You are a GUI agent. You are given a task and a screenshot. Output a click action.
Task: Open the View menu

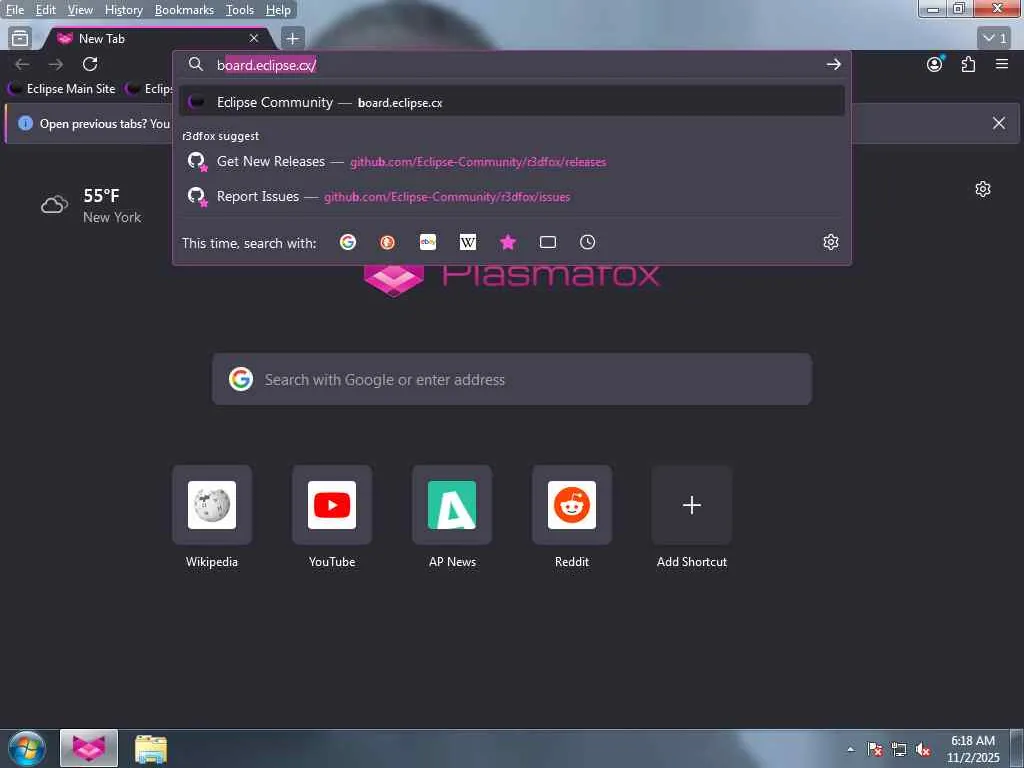[x=80, y=10]
